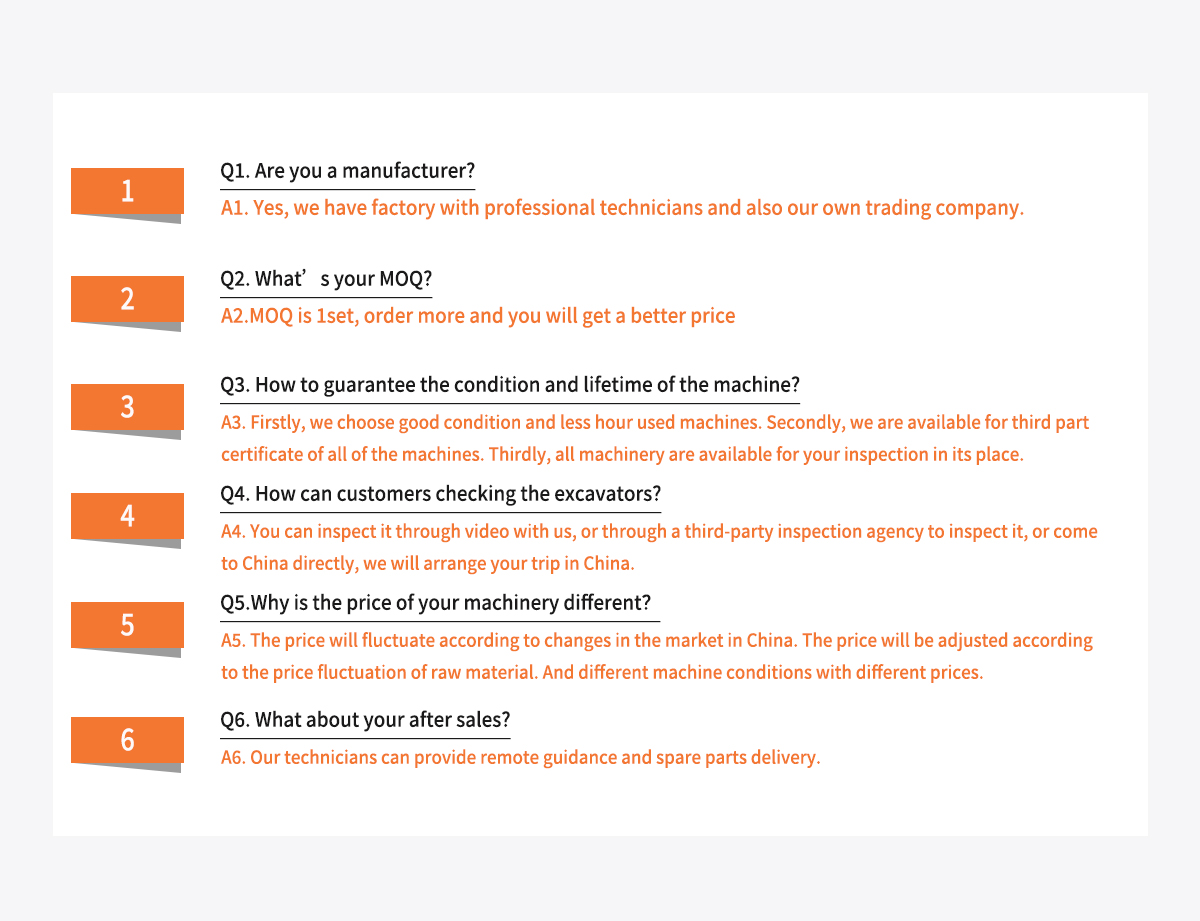Screen dimensions: 1200x921
Task: Click answer A2 about MOQ being 1set
Action: (x=478, y=317)
